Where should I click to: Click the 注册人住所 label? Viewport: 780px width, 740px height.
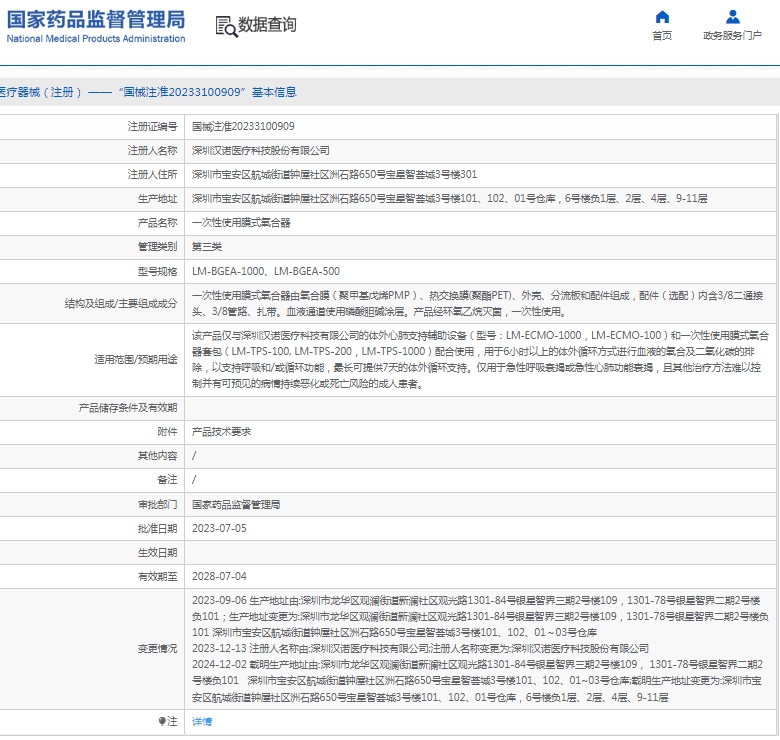coord(152,175)
